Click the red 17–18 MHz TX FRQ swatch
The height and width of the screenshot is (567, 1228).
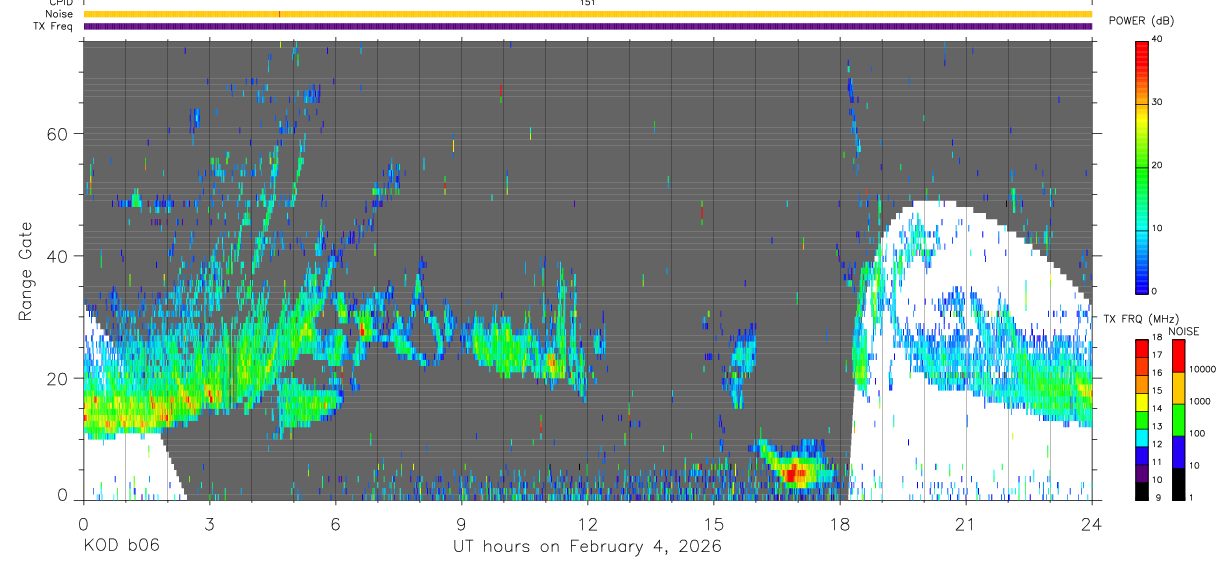1141,348
